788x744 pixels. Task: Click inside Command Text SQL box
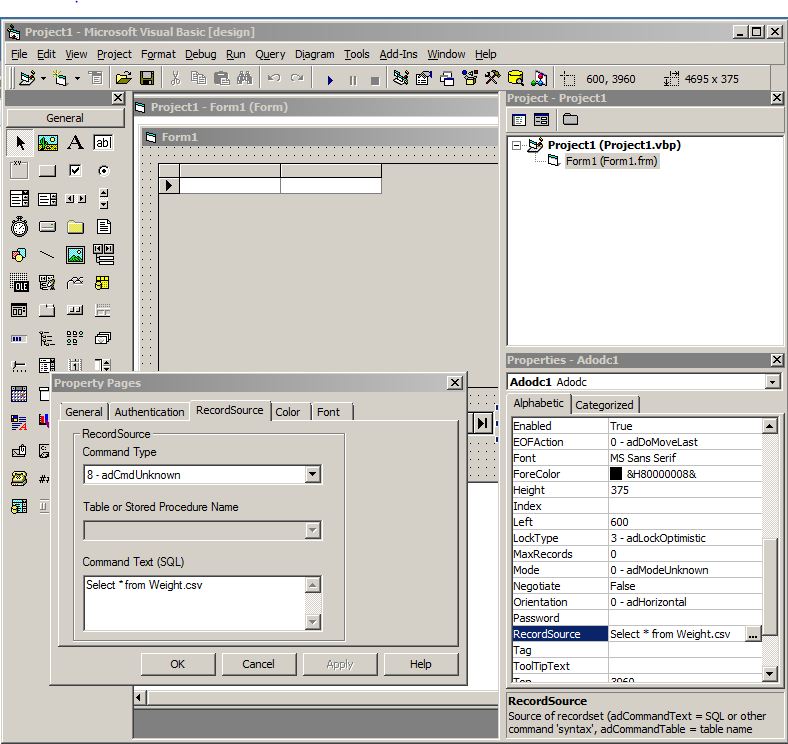[194, 603]
